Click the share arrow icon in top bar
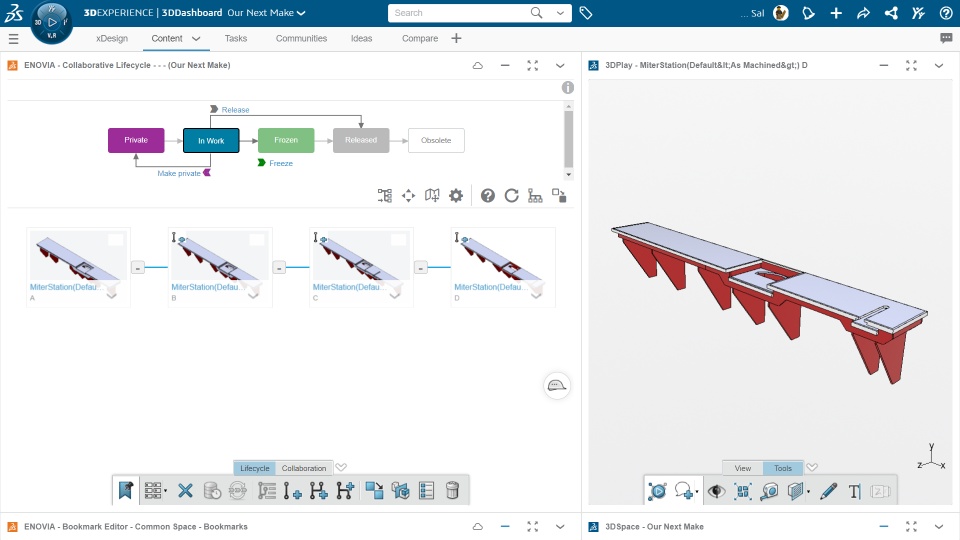This screenshot has height=540, width=960. coord(863,13)
